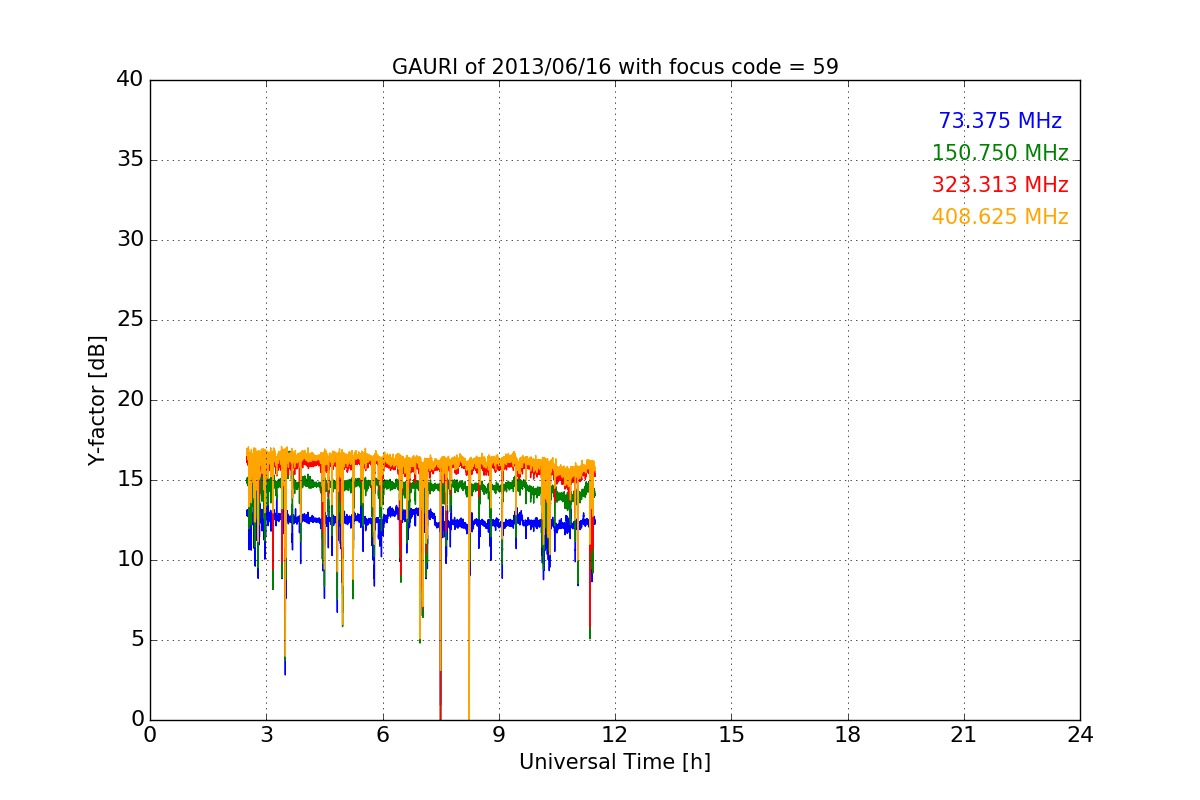The width and height of the screenshot is (1200, 800).
Task: Click the x-axis tick value 12
Action: [615, 735]
